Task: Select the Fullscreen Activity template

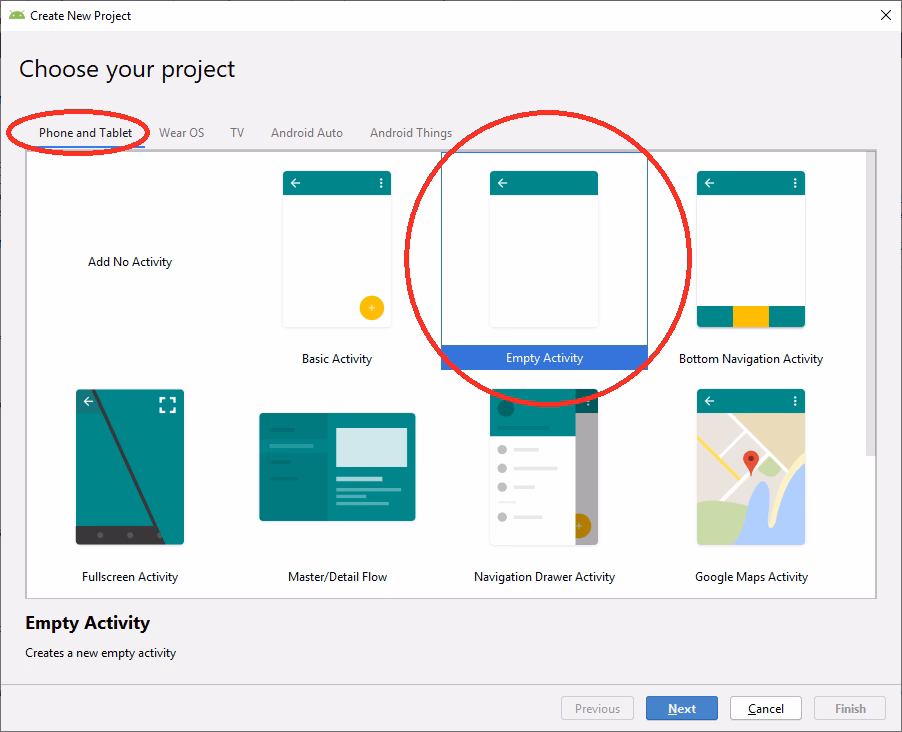Action: pos(129,467)
